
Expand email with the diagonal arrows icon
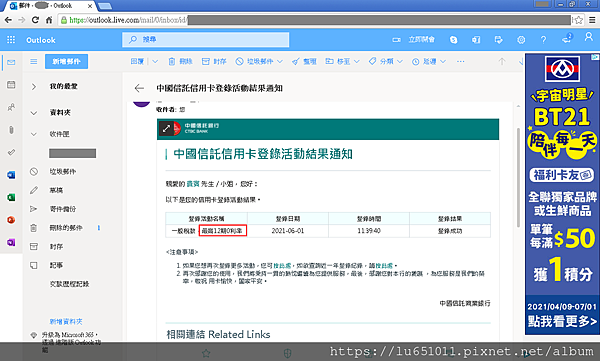tap(166, 129)
